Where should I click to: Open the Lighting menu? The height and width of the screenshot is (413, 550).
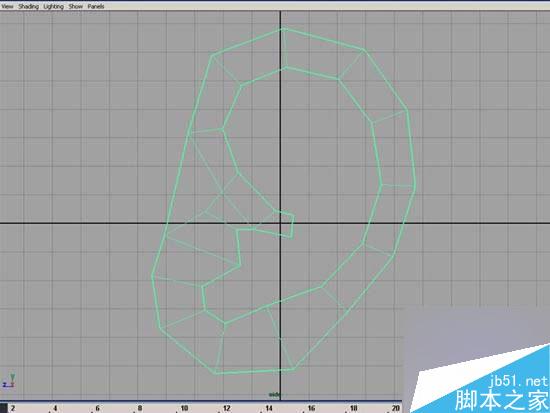(x=53, y=6)
